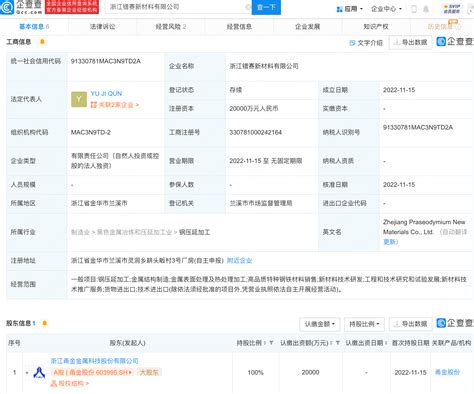The width and height of the screenshot is (474, 394).
Task: Click 导出数据 in 工商信息 section
Action: 410,42
